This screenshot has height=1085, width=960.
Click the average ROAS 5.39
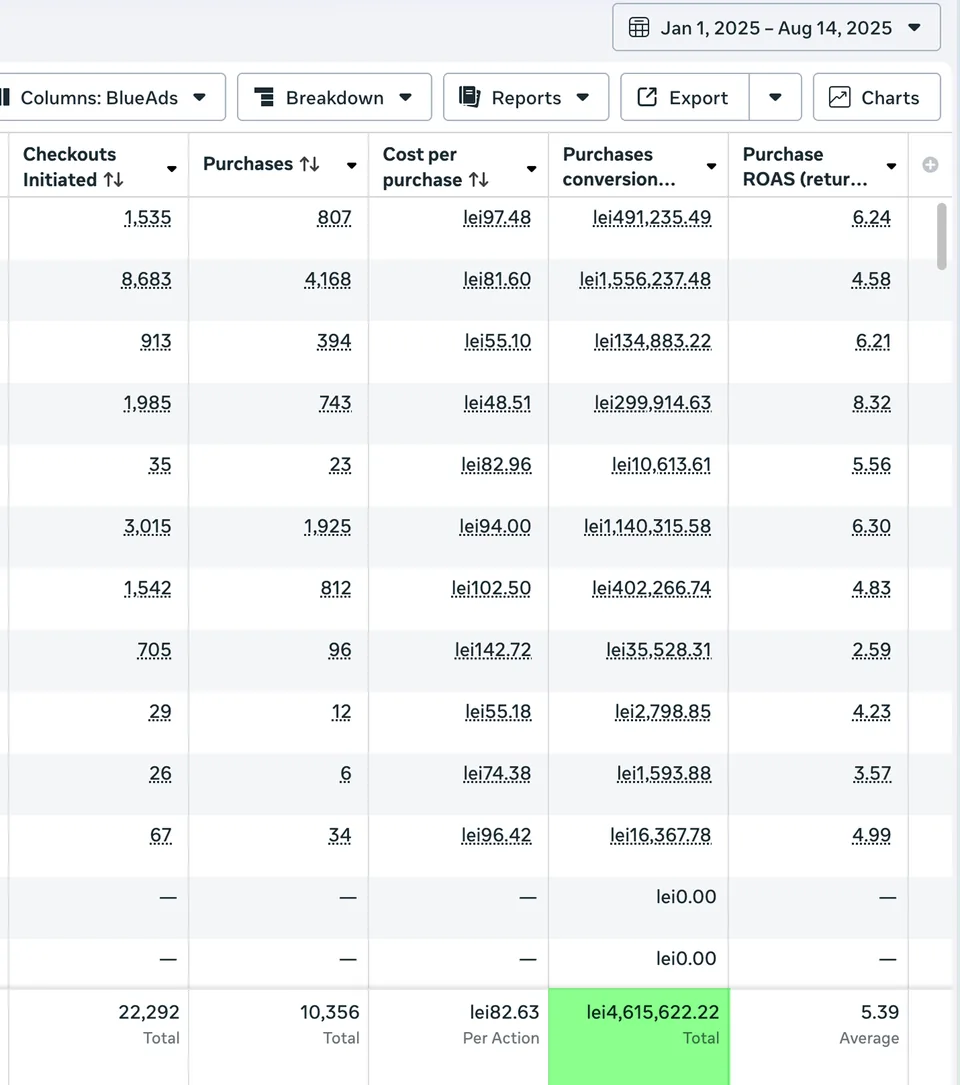pos(880,1012)
